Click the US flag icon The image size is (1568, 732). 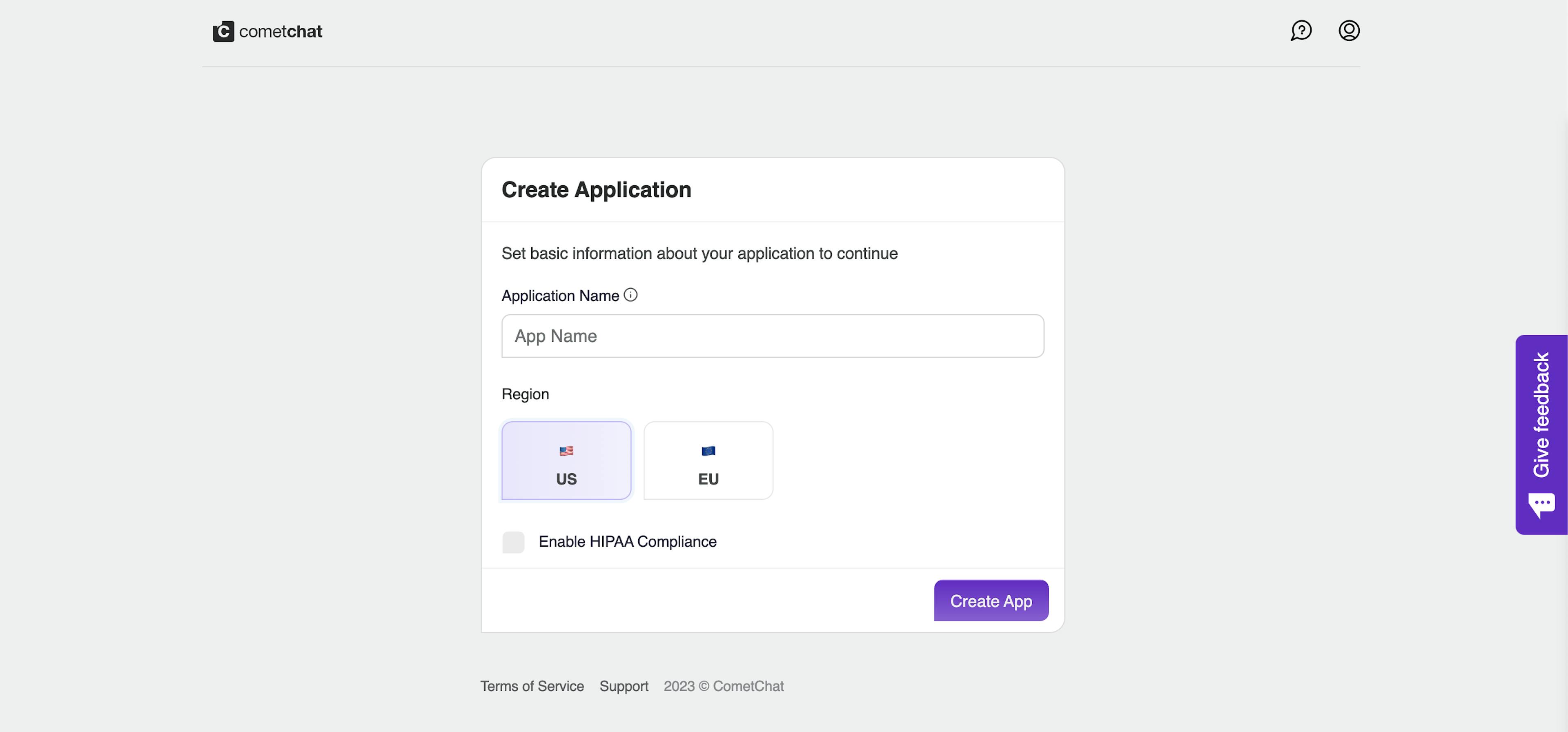tap(566, 451)
